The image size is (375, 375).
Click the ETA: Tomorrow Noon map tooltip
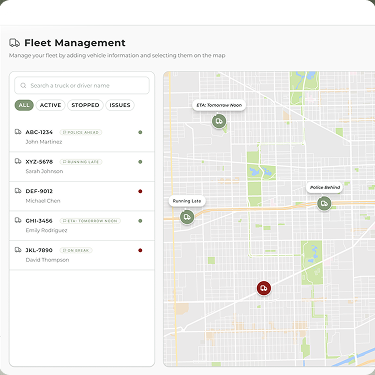(219, 105)
